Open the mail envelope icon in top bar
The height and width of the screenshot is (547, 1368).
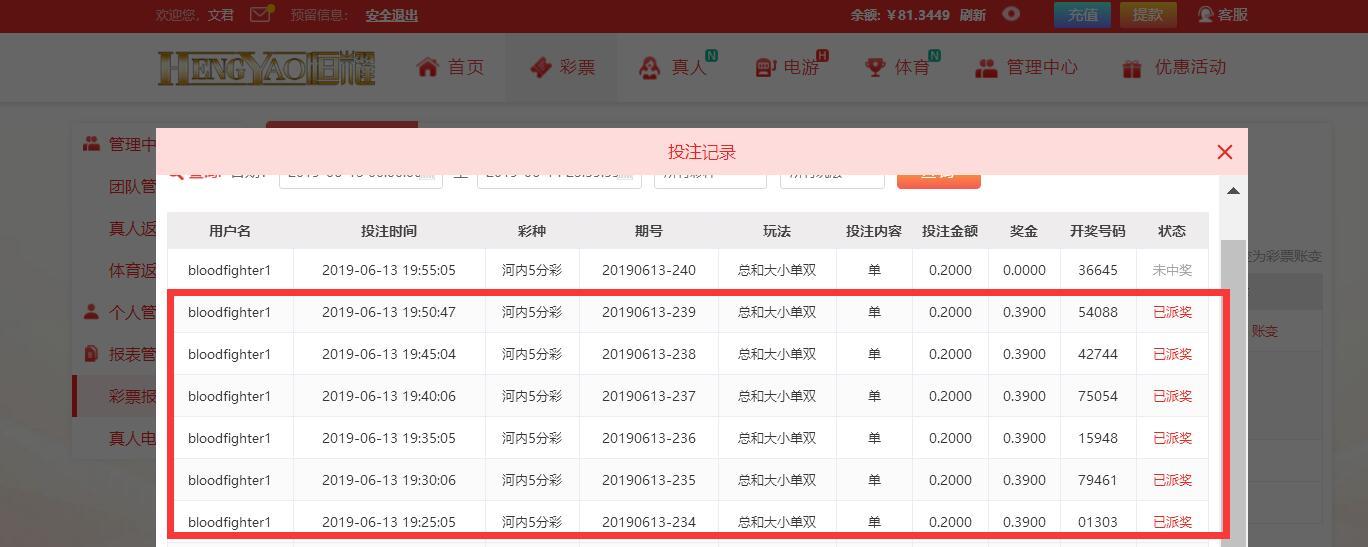point(260,14)
